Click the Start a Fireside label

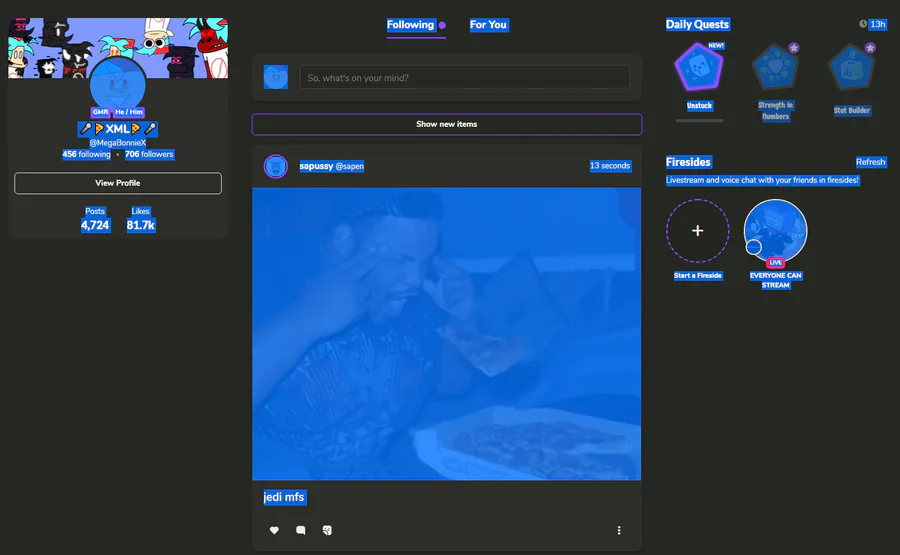[697, 275]
